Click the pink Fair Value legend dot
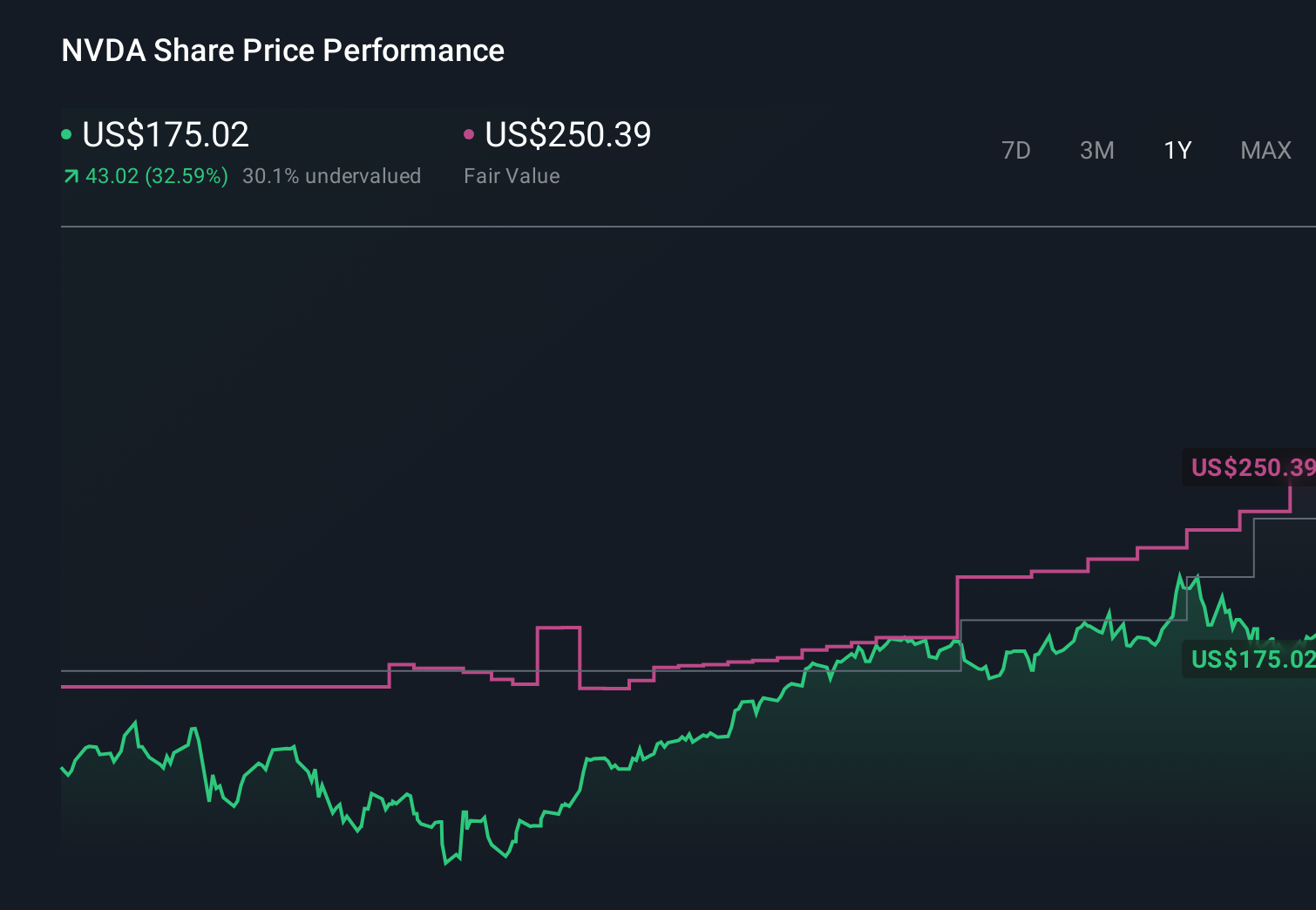 (x=470, y=134)
